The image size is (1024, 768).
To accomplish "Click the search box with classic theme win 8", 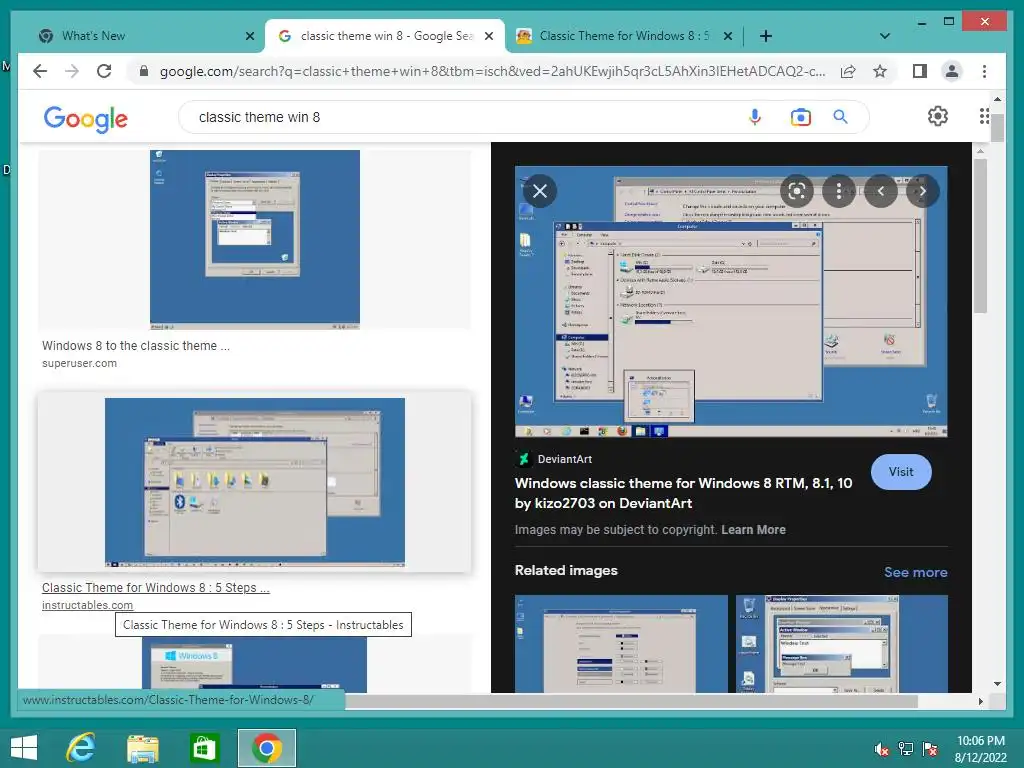I will click(x=457, y=117).
